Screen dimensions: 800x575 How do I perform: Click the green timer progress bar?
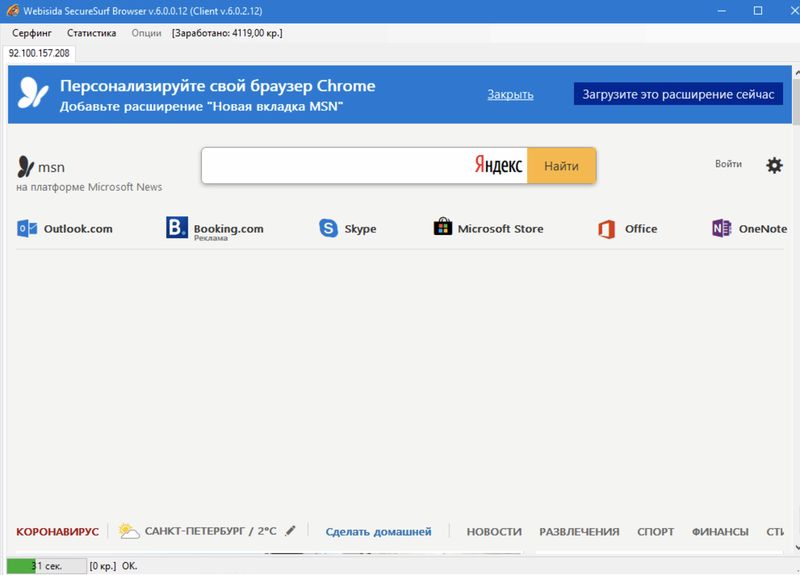pyautogui.click(x=22, y=566)
